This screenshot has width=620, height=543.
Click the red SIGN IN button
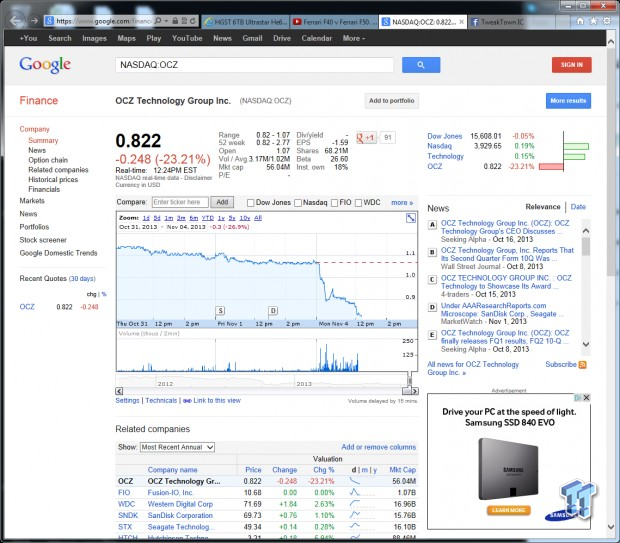click(x=572, y=65)
